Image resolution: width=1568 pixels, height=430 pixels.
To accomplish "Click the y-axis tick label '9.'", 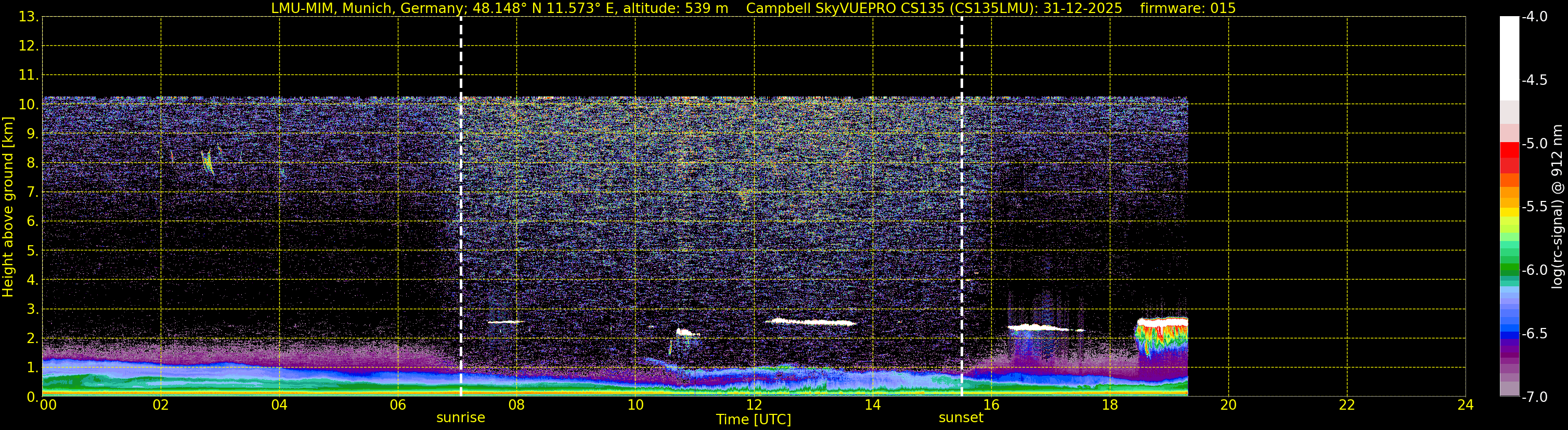I will (32, 133).
